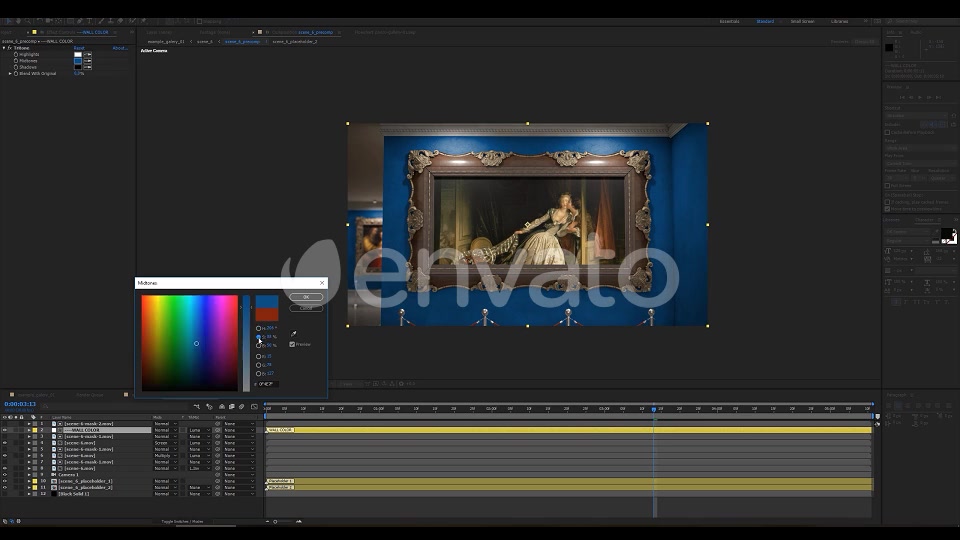Open blend mode dropdown for layer 6 Multiply

165,456
